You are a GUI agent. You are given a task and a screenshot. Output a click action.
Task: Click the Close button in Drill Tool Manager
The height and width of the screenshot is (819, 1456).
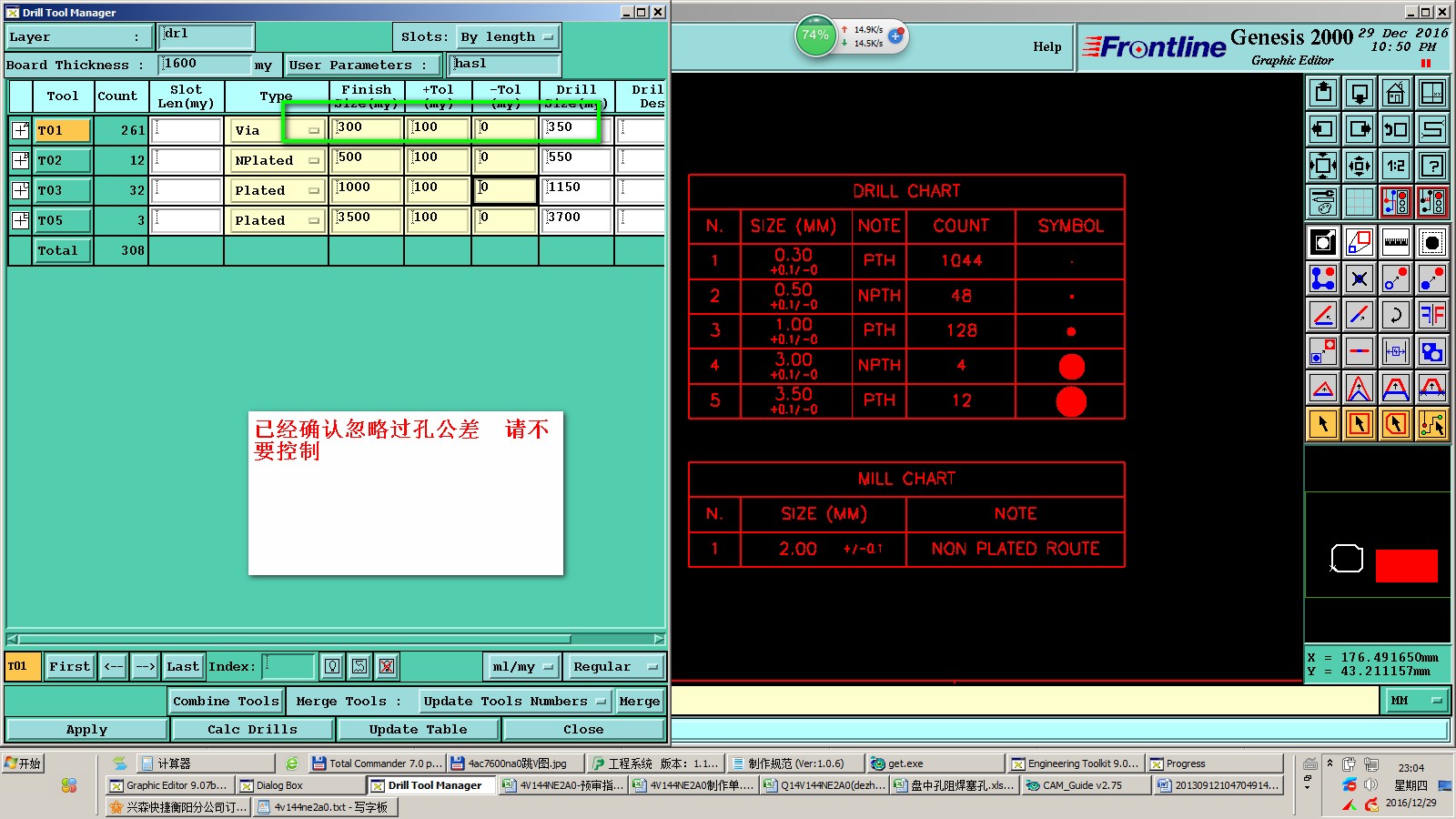(583, 730)
